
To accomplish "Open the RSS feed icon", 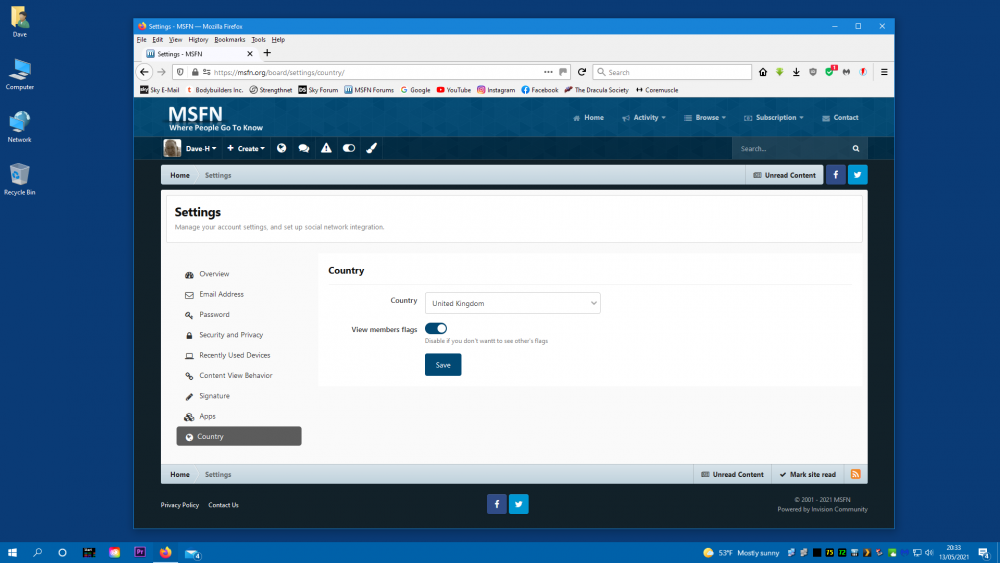I will (x=855, y=474).
